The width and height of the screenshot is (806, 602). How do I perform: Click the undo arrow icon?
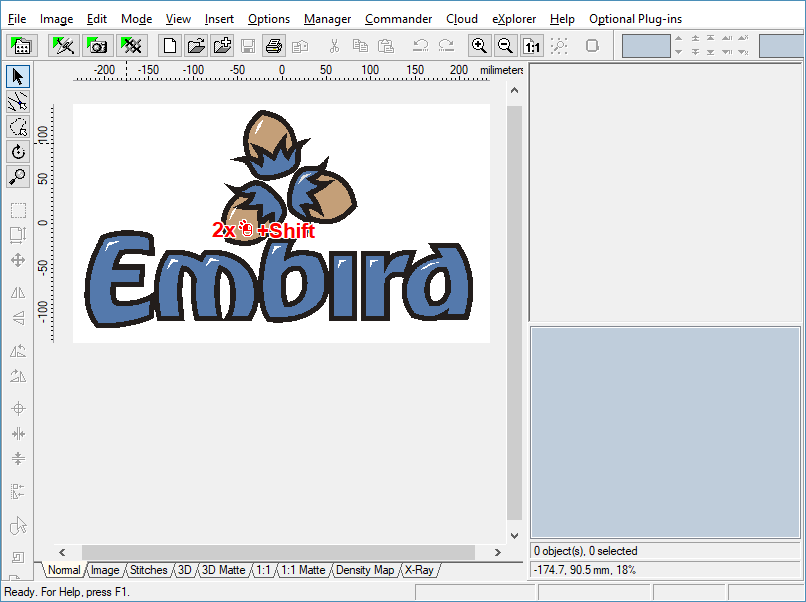click(x=420, y=46)
